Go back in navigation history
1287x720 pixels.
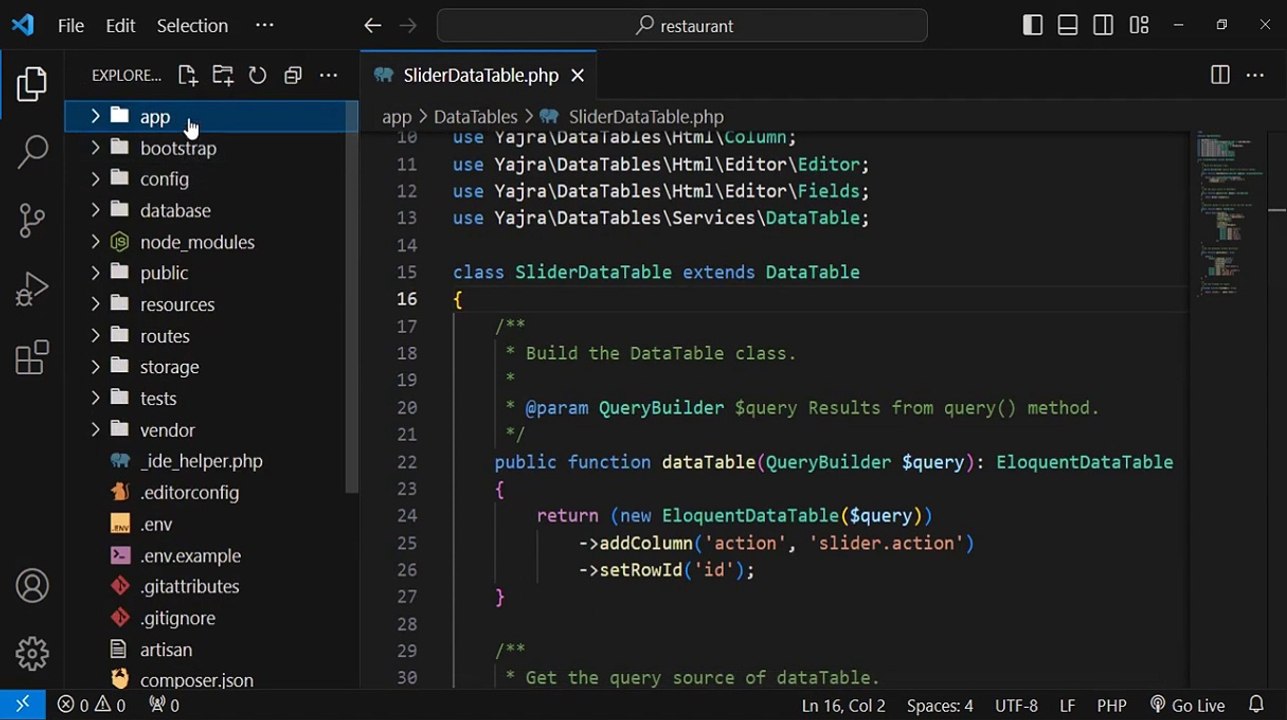point(372,26)
